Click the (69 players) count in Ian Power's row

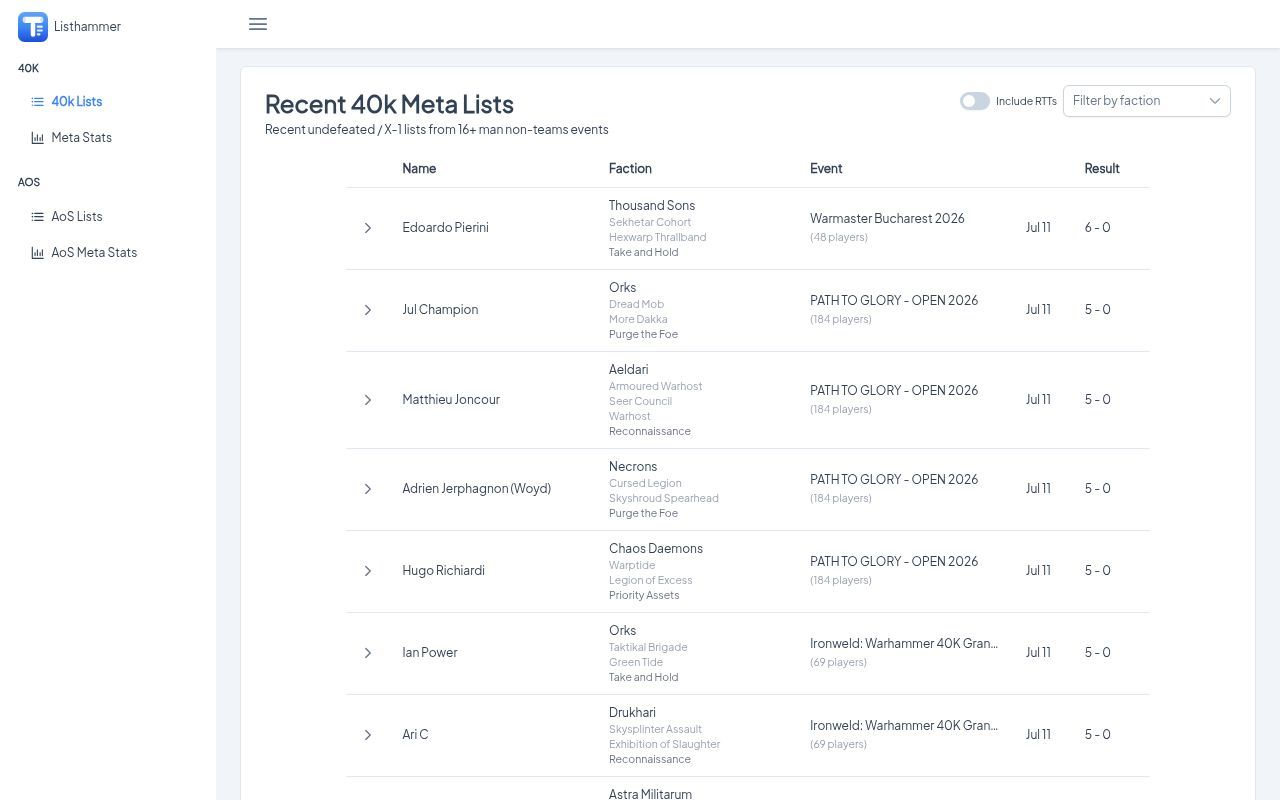(839, 662)
